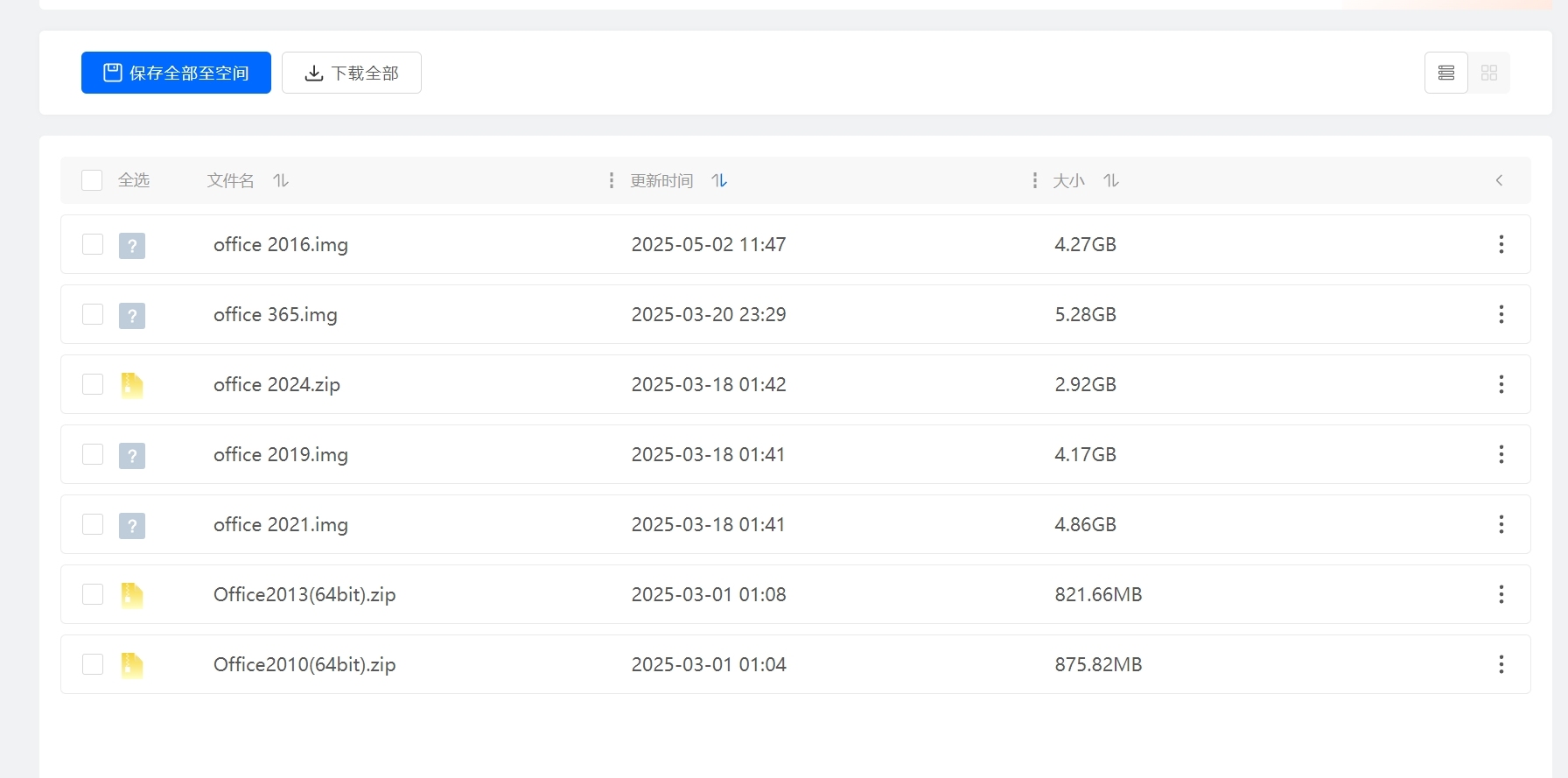Select the date 2025-03-20 23:29
This screenshot has height=778, width=1568.
(709, 314)
